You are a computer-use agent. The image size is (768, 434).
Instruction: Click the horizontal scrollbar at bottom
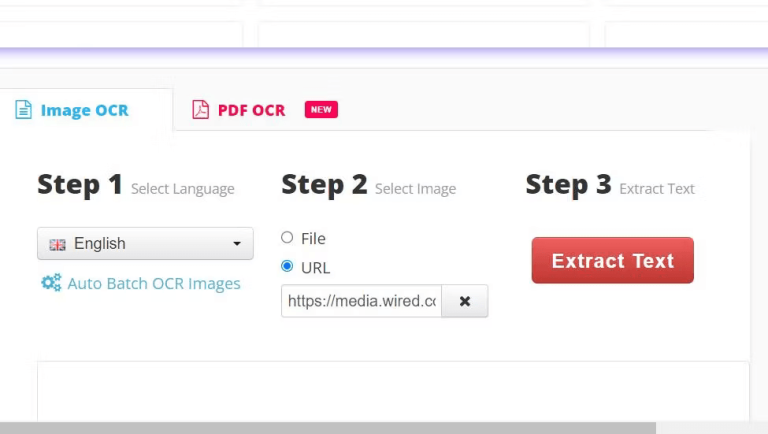click(328, 428)
